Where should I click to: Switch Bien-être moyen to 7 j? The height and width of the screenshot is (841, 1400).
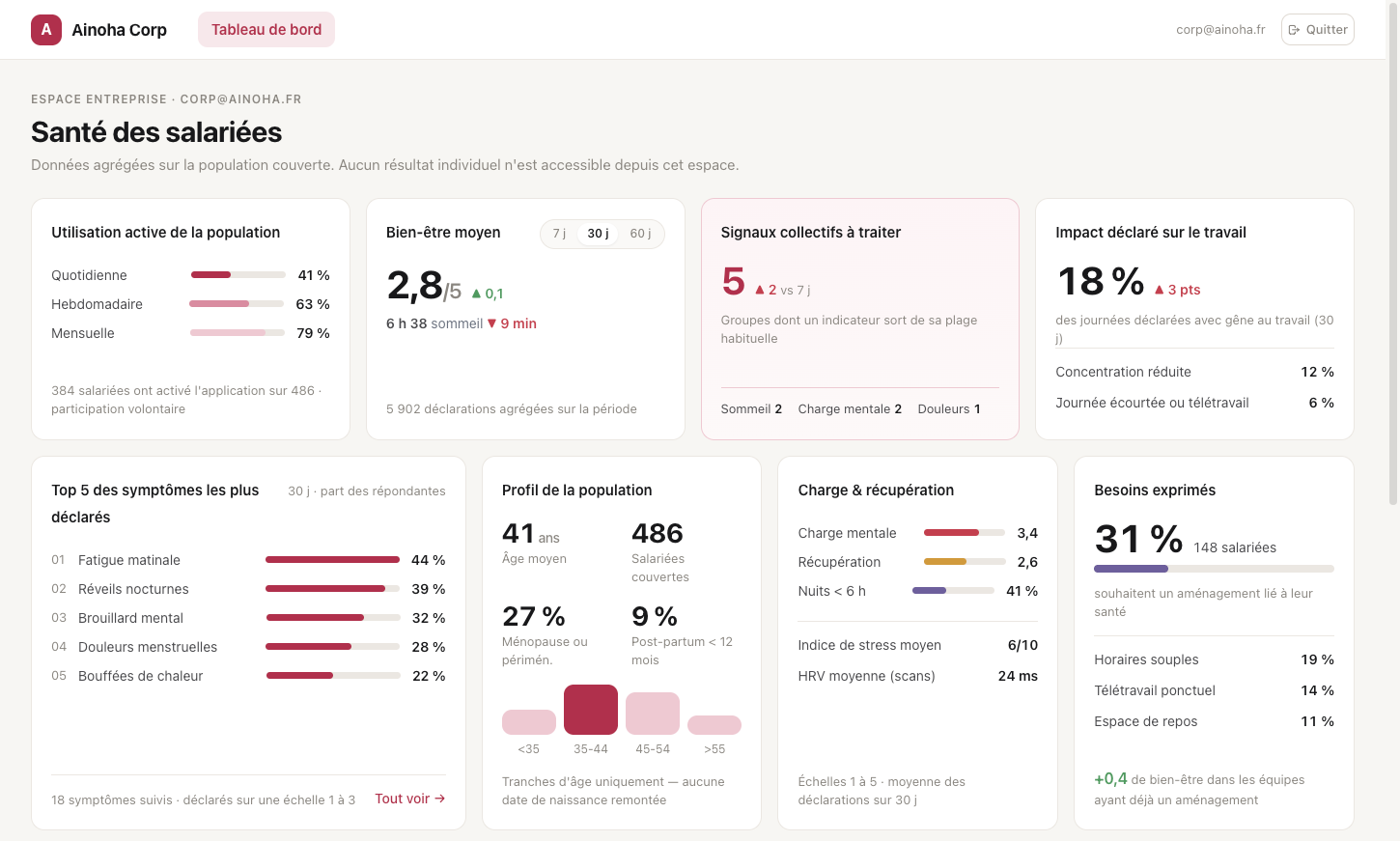pos(559,234)
